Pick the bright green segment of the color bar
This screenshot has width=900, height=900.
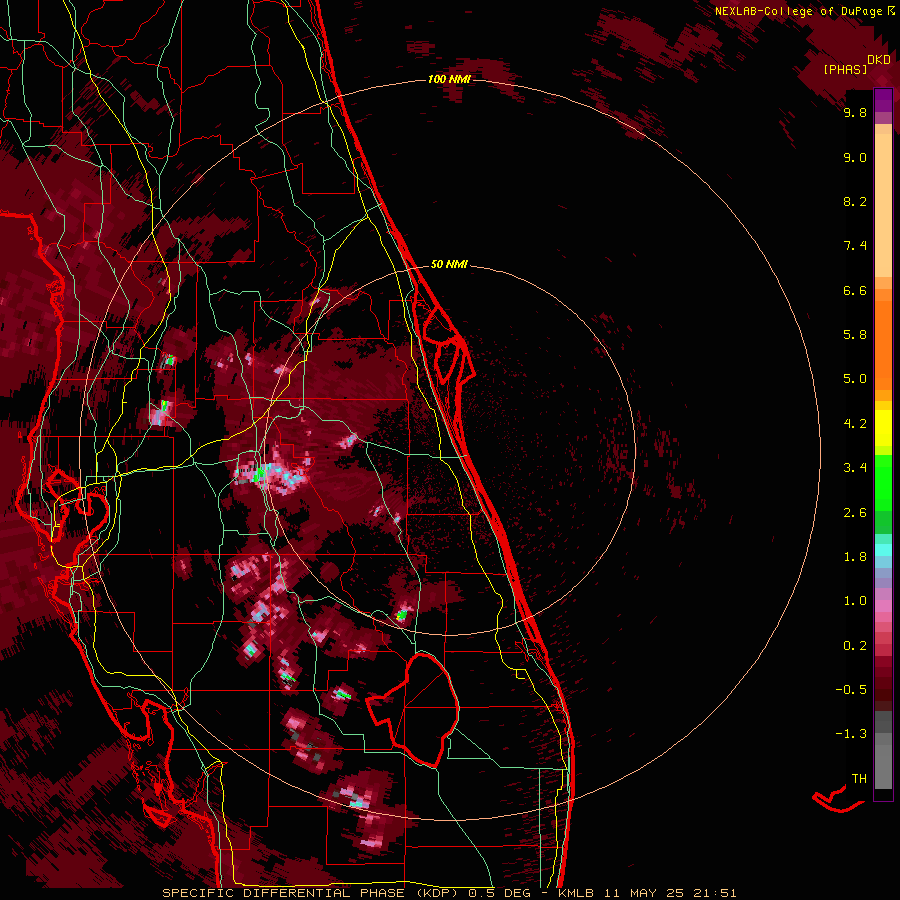[883, 483]
